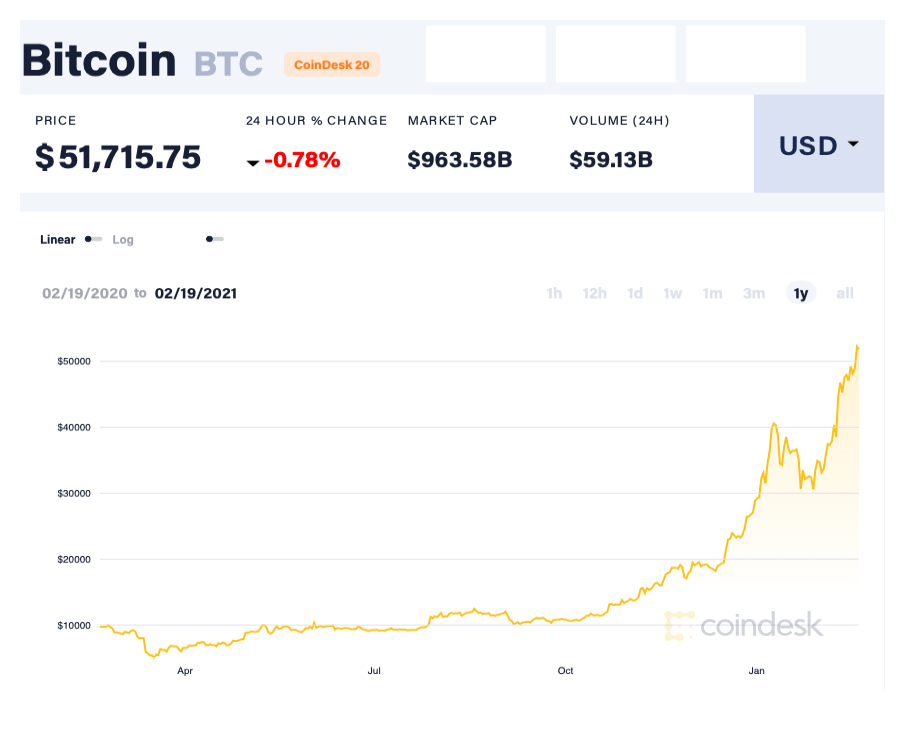Click the red down arrow beside -0.78%
The image size is (905, 751).
coord(253,162)
